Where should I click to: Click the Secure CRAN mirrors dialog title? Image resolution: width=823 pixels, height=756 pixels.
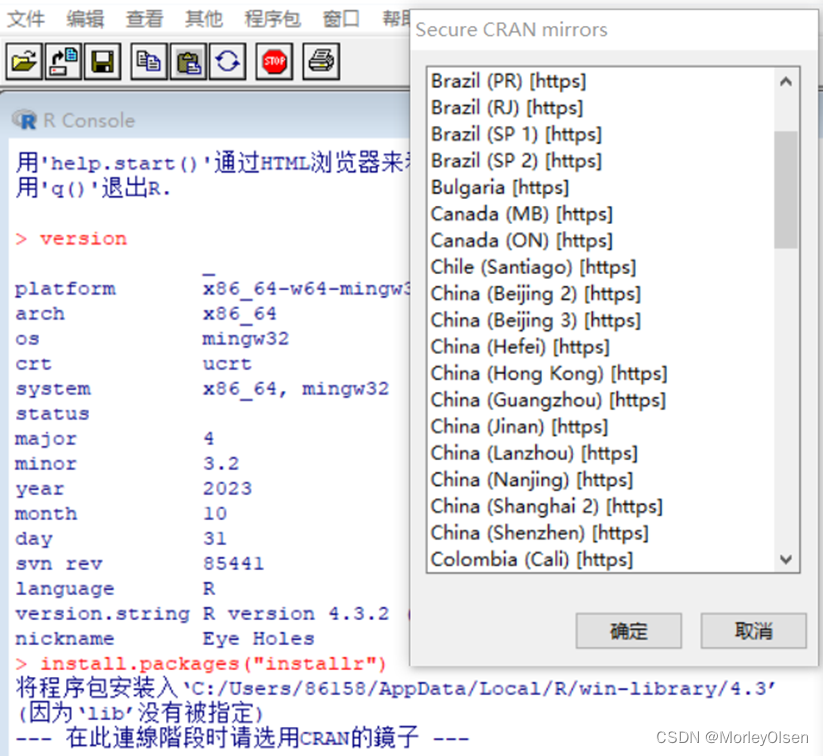[511, 30]
